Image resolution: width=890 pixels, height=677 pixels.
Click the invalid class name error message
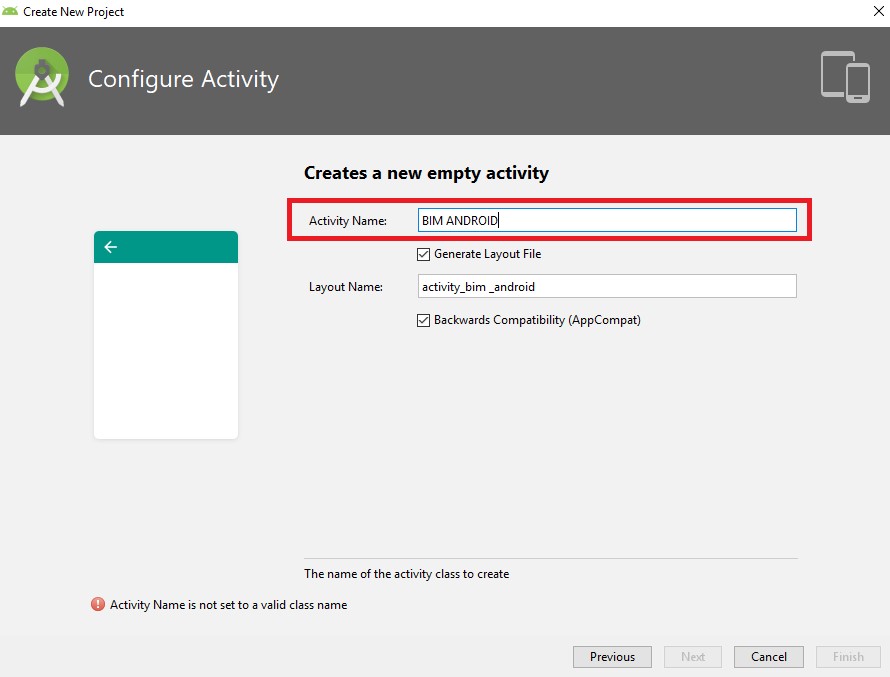tap(228, 605)
